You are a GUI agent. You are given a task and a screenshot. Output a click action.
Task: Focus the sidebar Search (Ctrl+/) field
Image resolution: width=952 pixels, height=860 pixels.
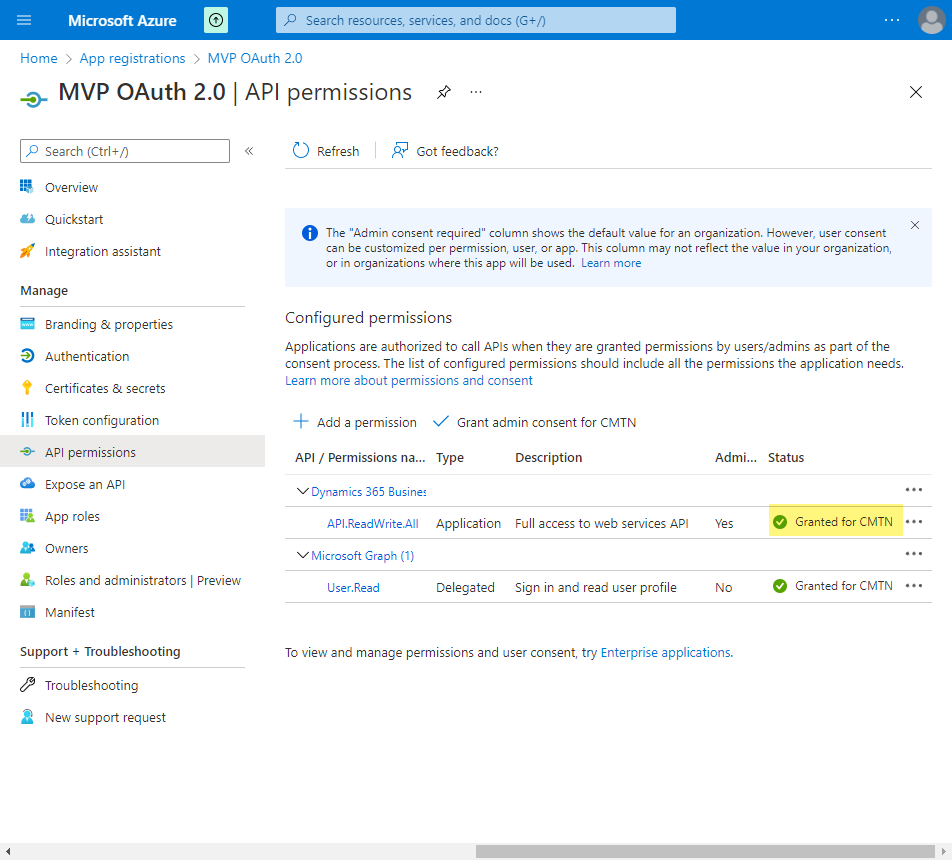[x=125, y=151]
